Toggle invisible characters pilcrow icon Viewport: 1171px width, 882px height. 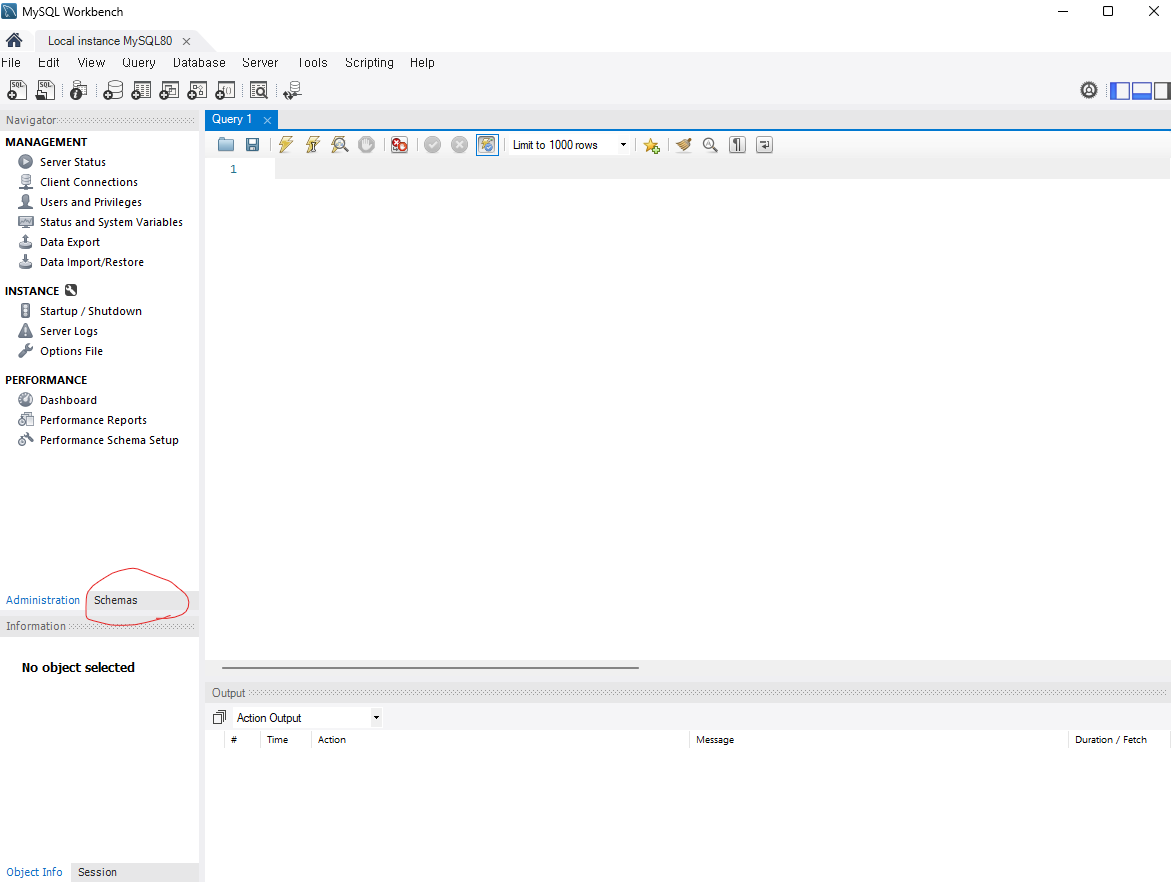[x=737, y=145]
